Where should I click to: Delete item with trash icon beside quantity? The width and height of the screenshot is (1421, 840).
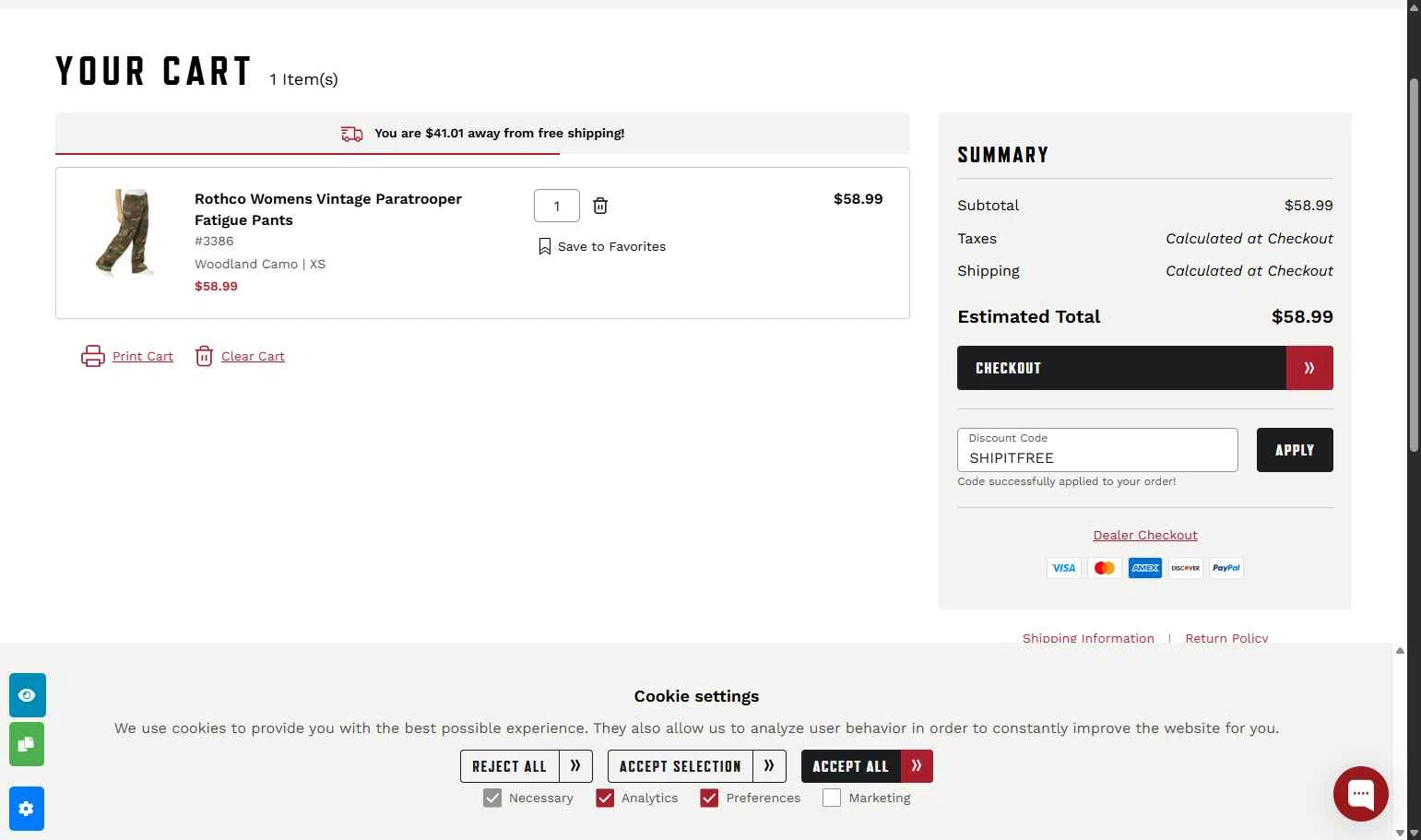click(600, 206)
